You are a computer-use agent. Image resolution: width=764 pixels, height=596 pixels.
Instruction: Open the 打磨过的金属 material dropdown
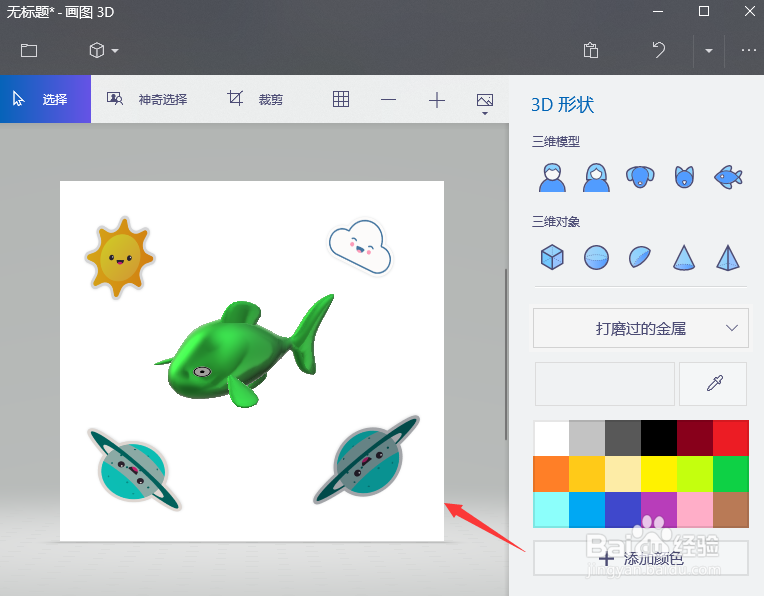[x=641, y=328]
